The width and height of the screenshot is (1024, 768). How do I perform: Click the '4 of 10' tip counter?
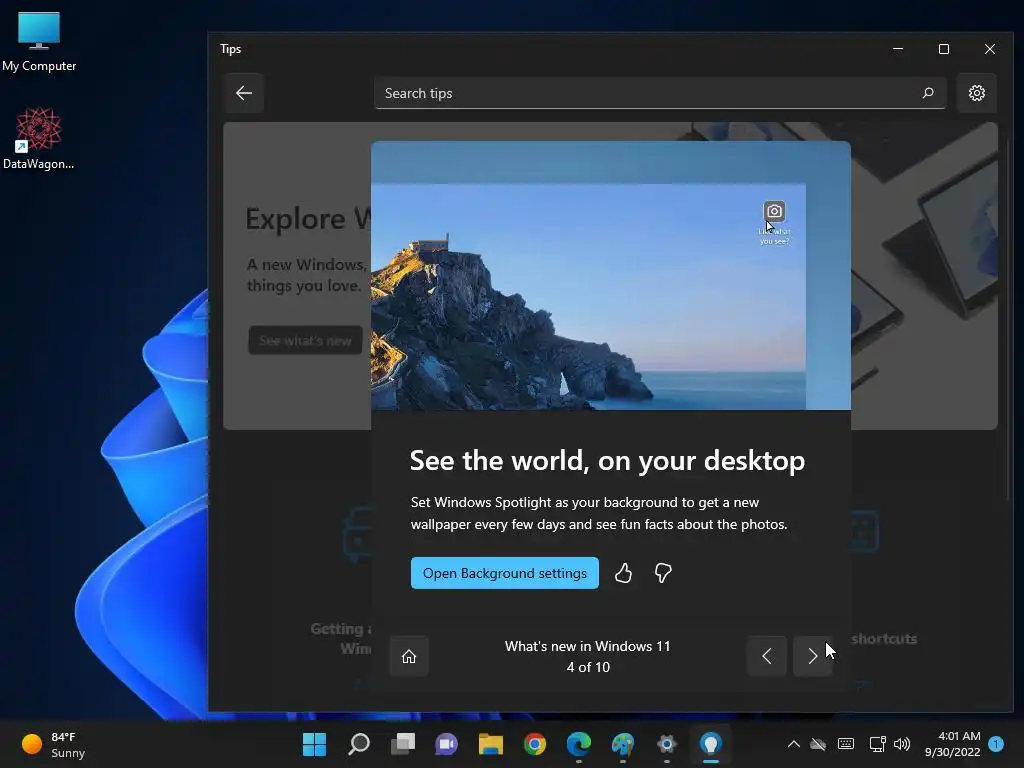click(x=588, y=667)
